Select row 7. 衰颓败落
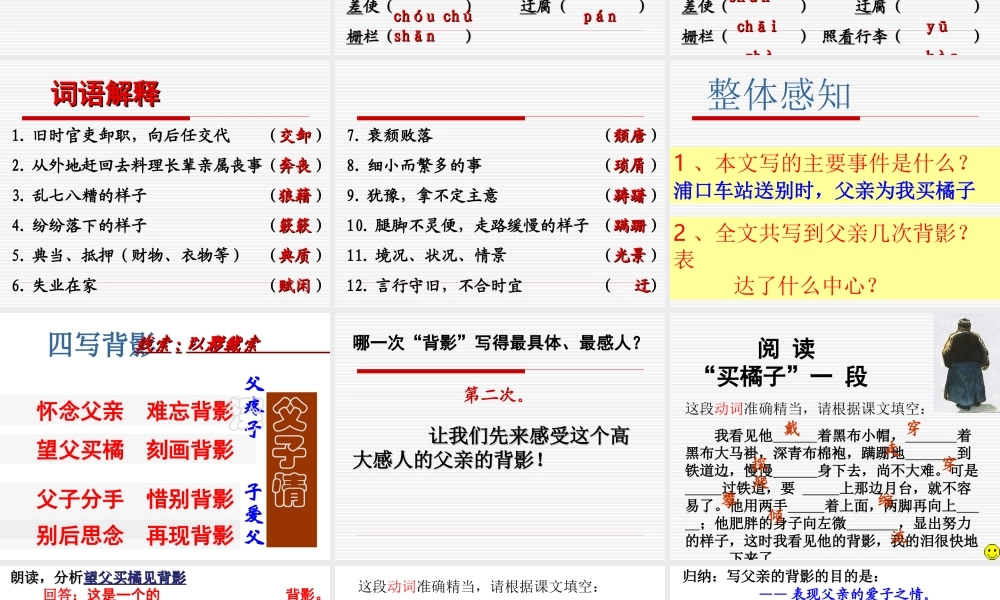Viewport: 1000px width, 600px height. [x=501, y=135]
